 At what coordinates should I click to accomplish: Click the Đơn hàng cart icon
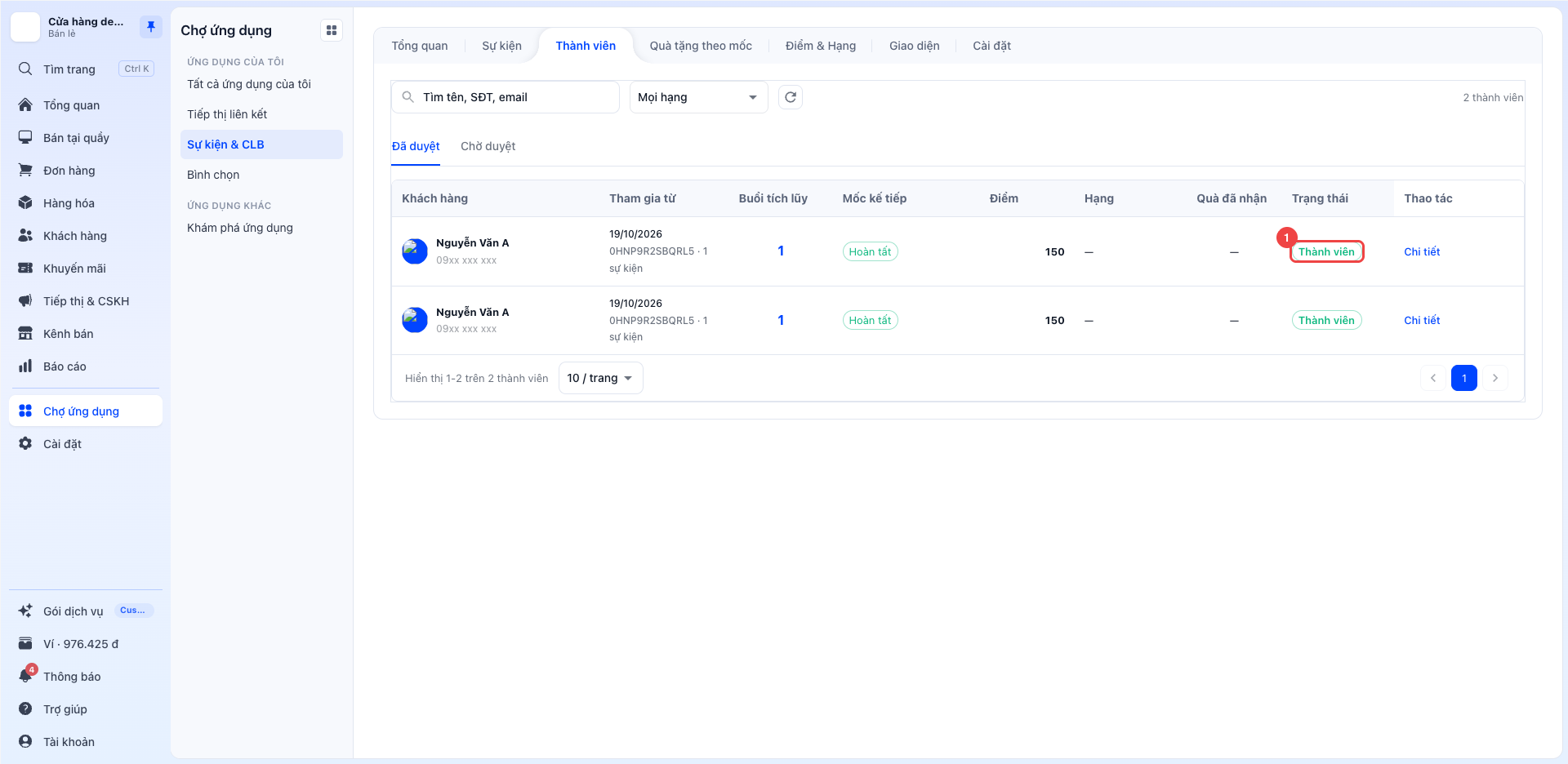pos(25,171)
